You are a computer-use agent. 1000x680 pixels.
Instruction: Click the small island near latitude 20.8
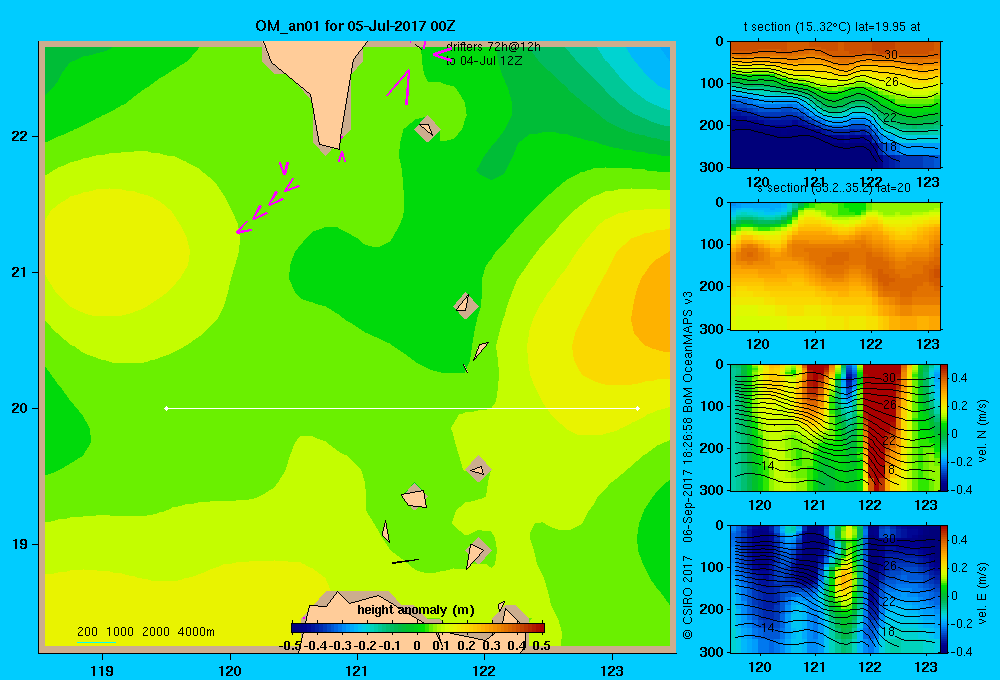click(466, 305)
